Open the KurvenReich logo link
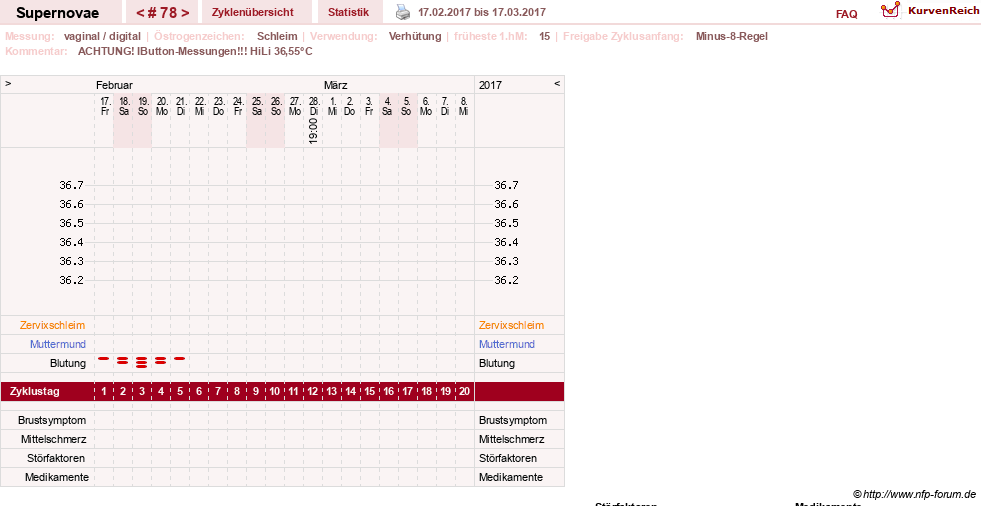The height and width of the screenshot is (506, 981). click(x=930, y=11)
